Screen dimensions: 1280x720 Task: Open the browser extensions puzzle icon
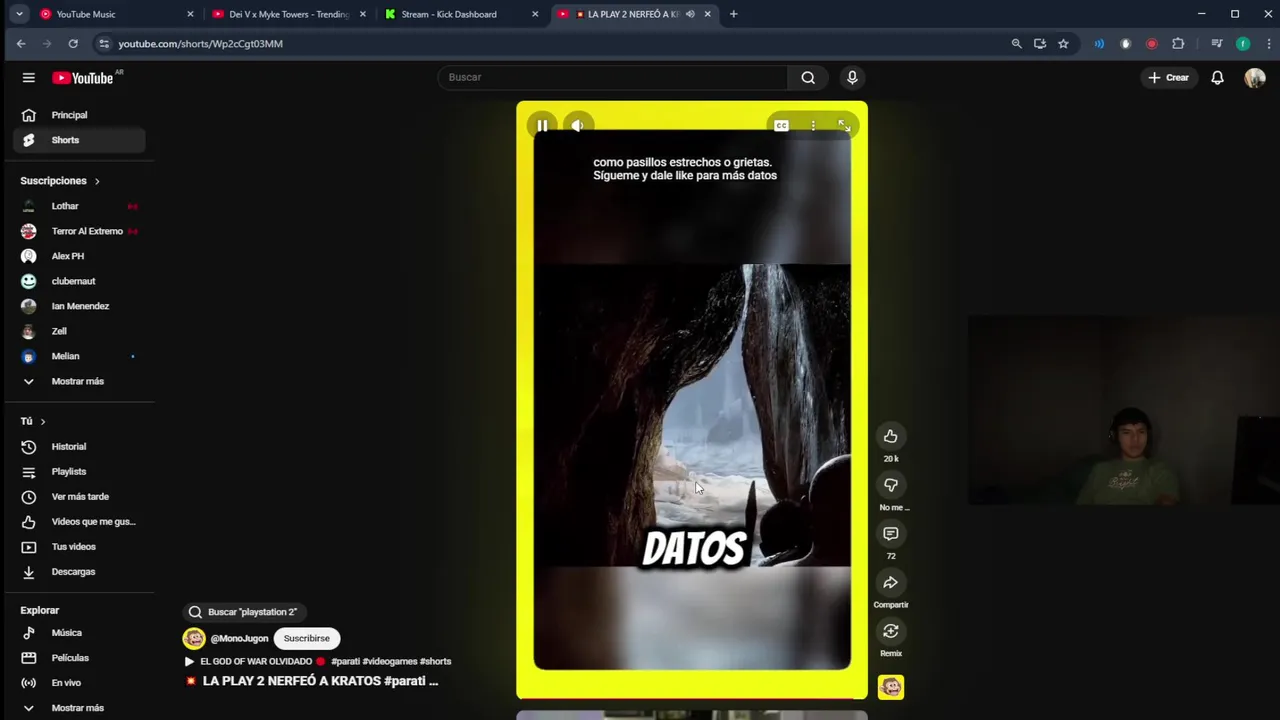(1178, 44)
